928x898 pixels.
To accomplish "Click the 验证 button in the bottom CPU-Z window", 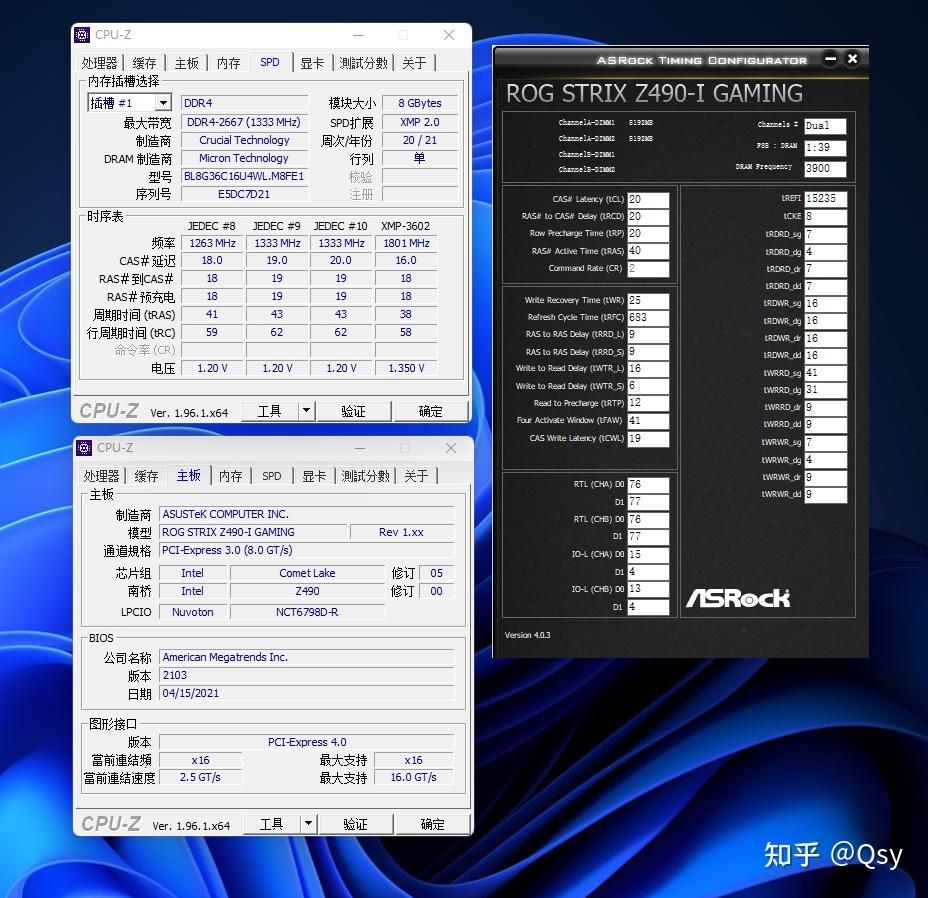I will pos(356,824).
